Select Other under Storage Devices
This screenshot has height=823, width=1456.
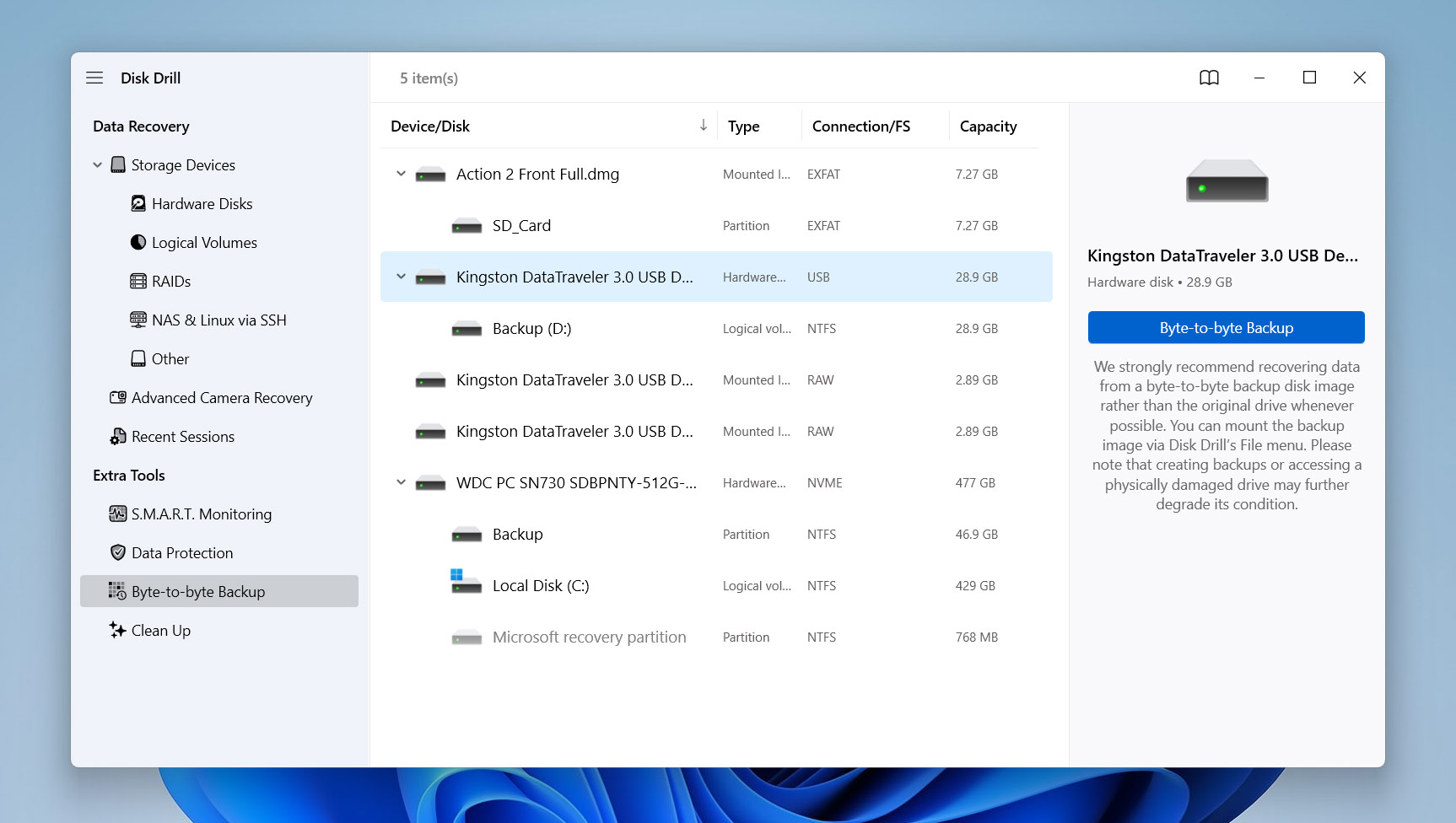(170, 358)
